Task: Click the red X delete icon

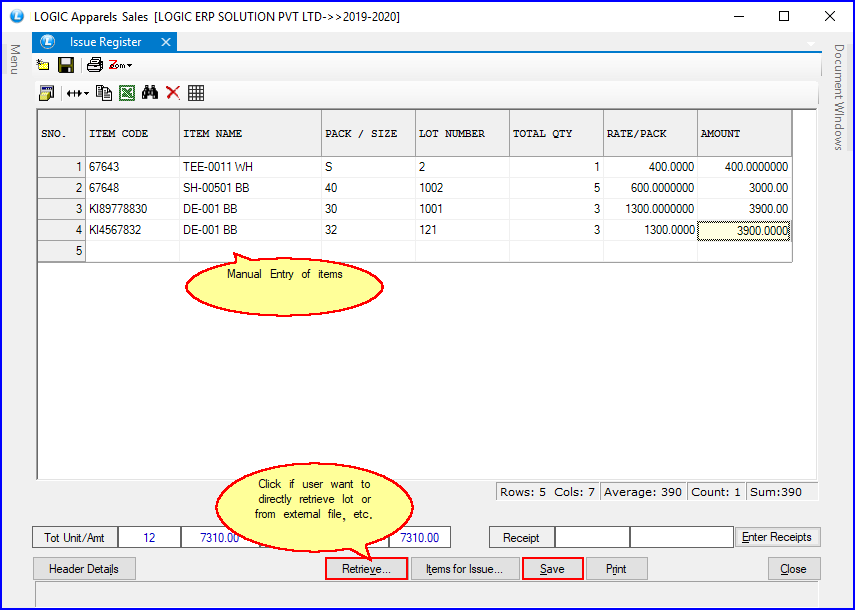Action: click(173, 93)
